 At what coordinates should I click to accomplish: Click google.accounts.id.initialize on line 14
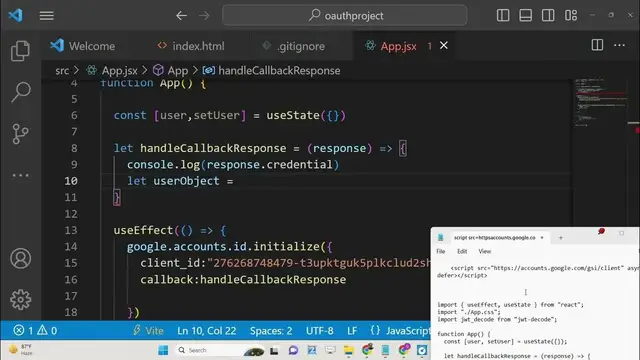click(223, 247)
